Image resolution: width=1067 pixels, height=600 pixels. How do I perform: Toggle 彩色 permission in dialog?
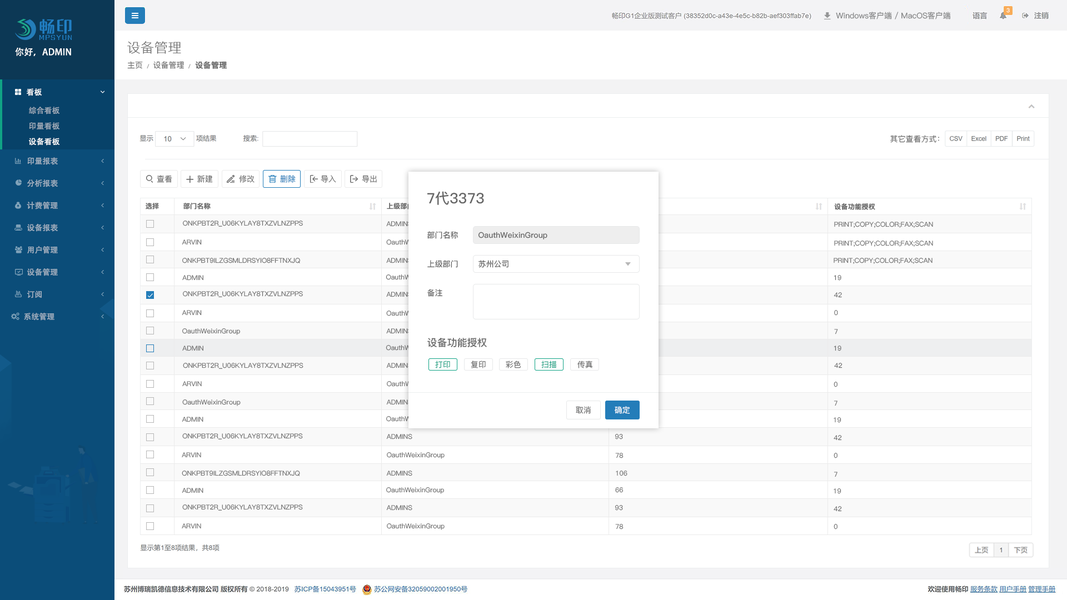pyautogui.click(x=513, y=365)
